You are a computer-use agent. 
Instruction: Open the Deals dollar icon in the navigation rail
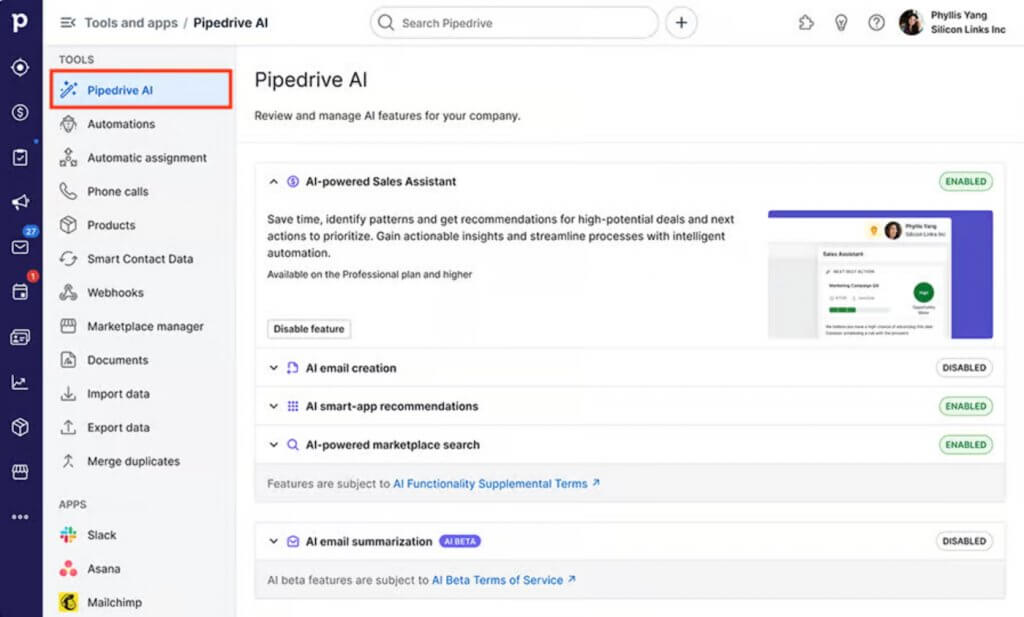20,113
